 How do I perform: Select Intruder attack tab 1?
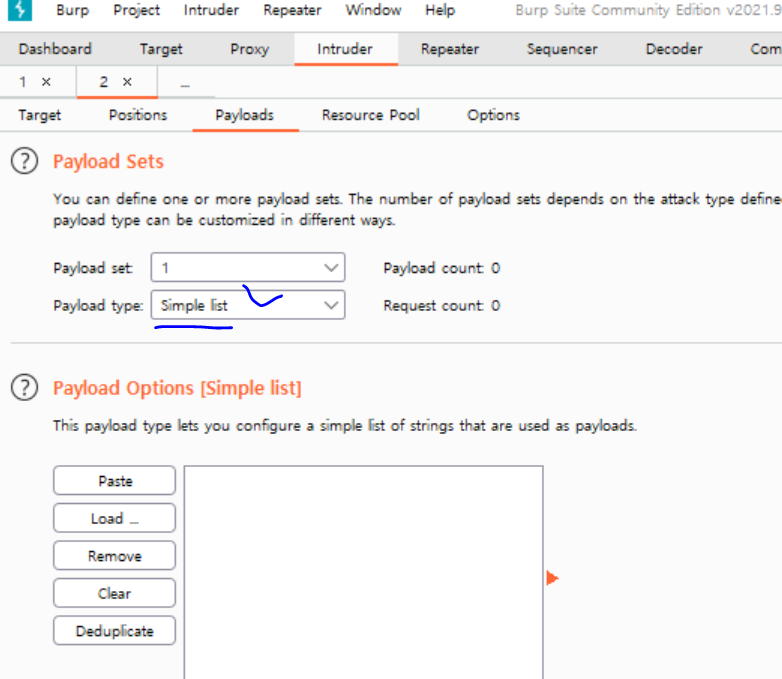(x=22, y=82)
